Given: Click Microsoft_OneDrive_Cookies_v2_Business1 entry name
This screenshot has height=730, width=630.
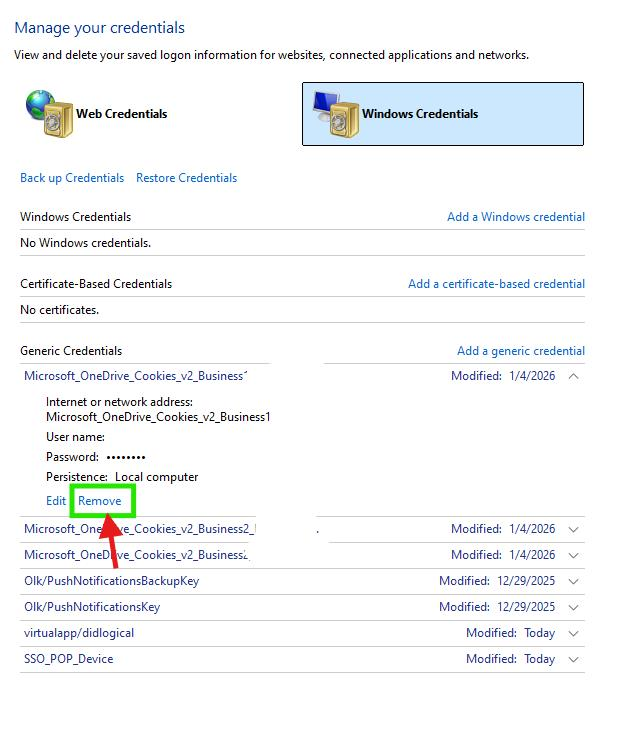Looking at the screenshot, I should tap(135, 376).
